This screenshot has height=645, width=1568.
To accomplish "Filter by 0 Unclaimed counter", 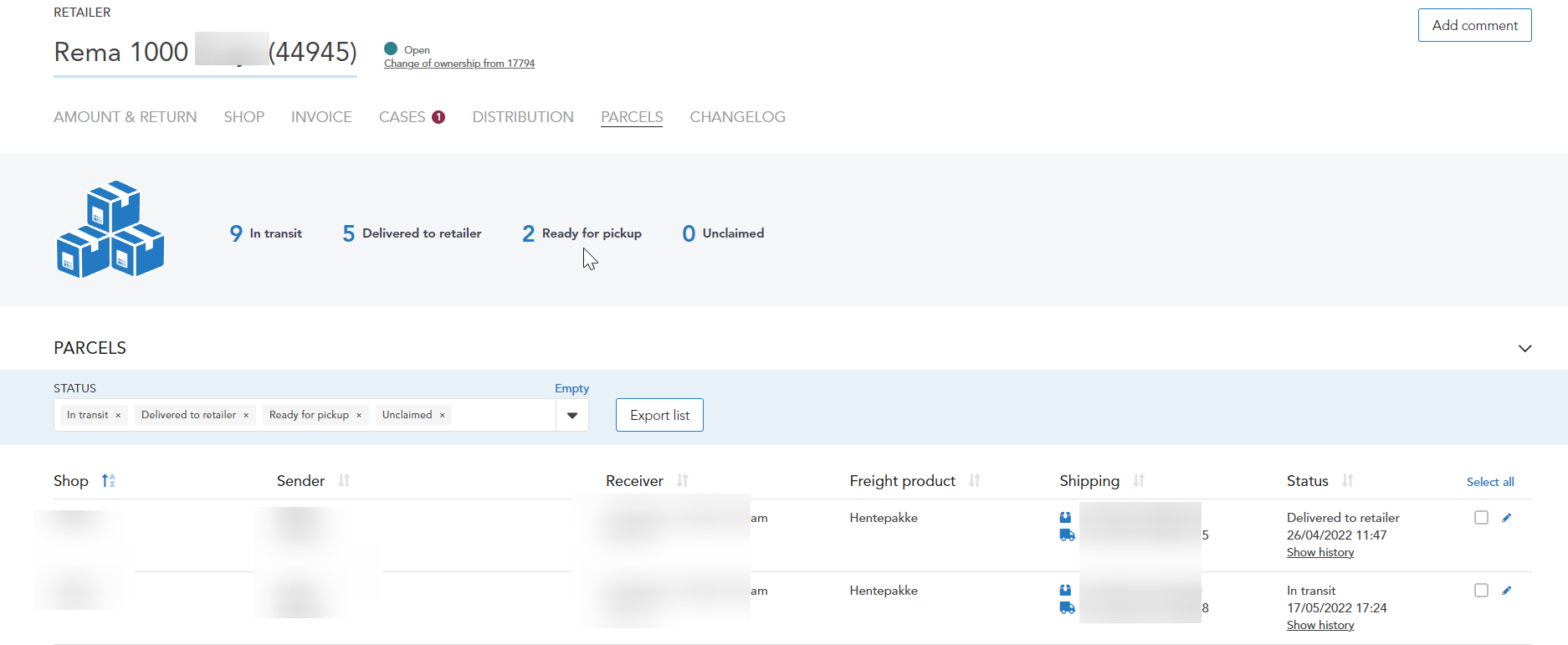I will (723, 233).
